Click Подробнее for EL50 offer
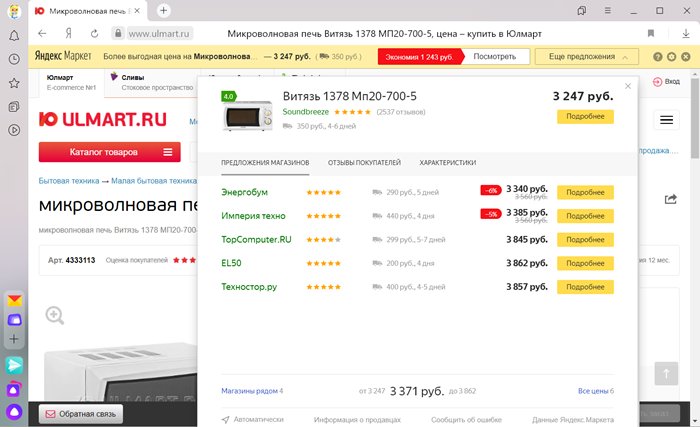700x427 pixels. (585, 264)
